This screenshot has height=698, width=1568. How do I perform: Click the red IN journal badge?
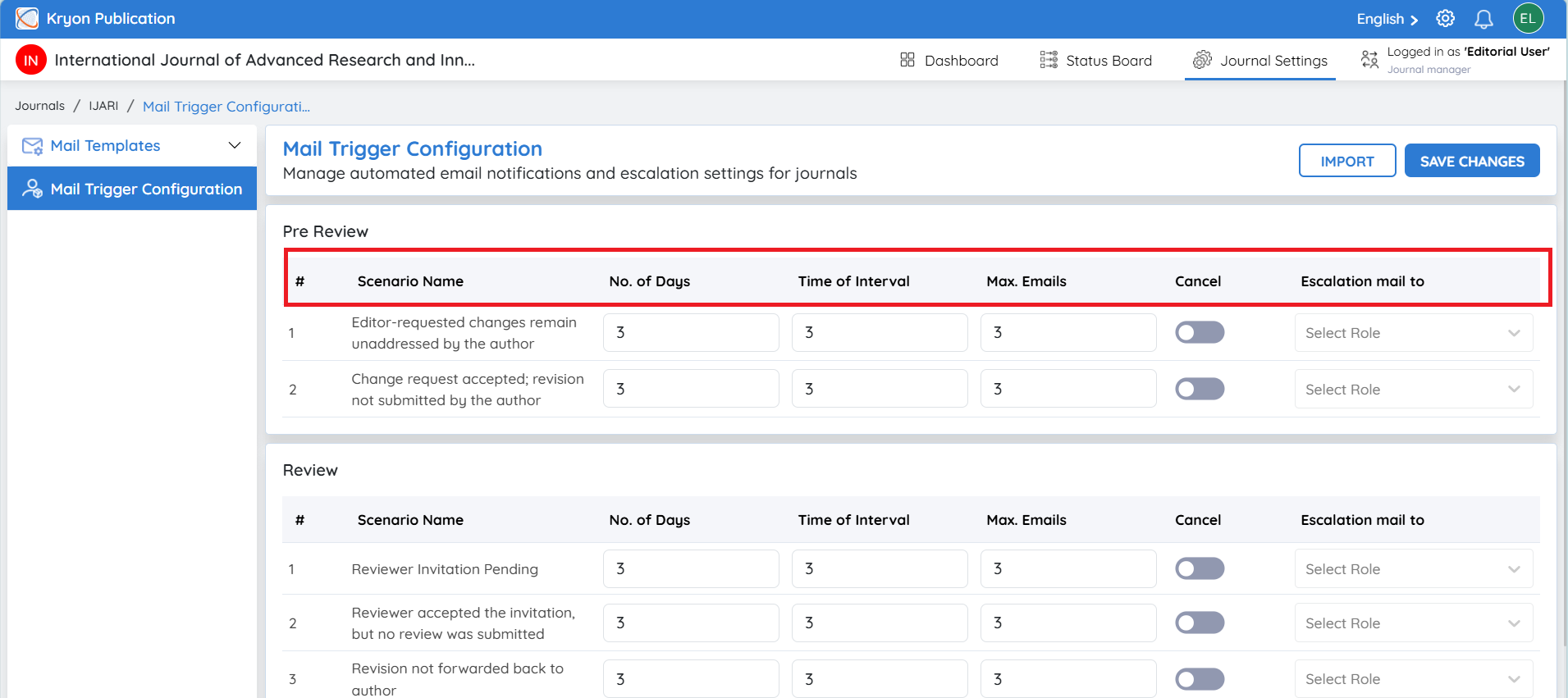click(31, 60)
